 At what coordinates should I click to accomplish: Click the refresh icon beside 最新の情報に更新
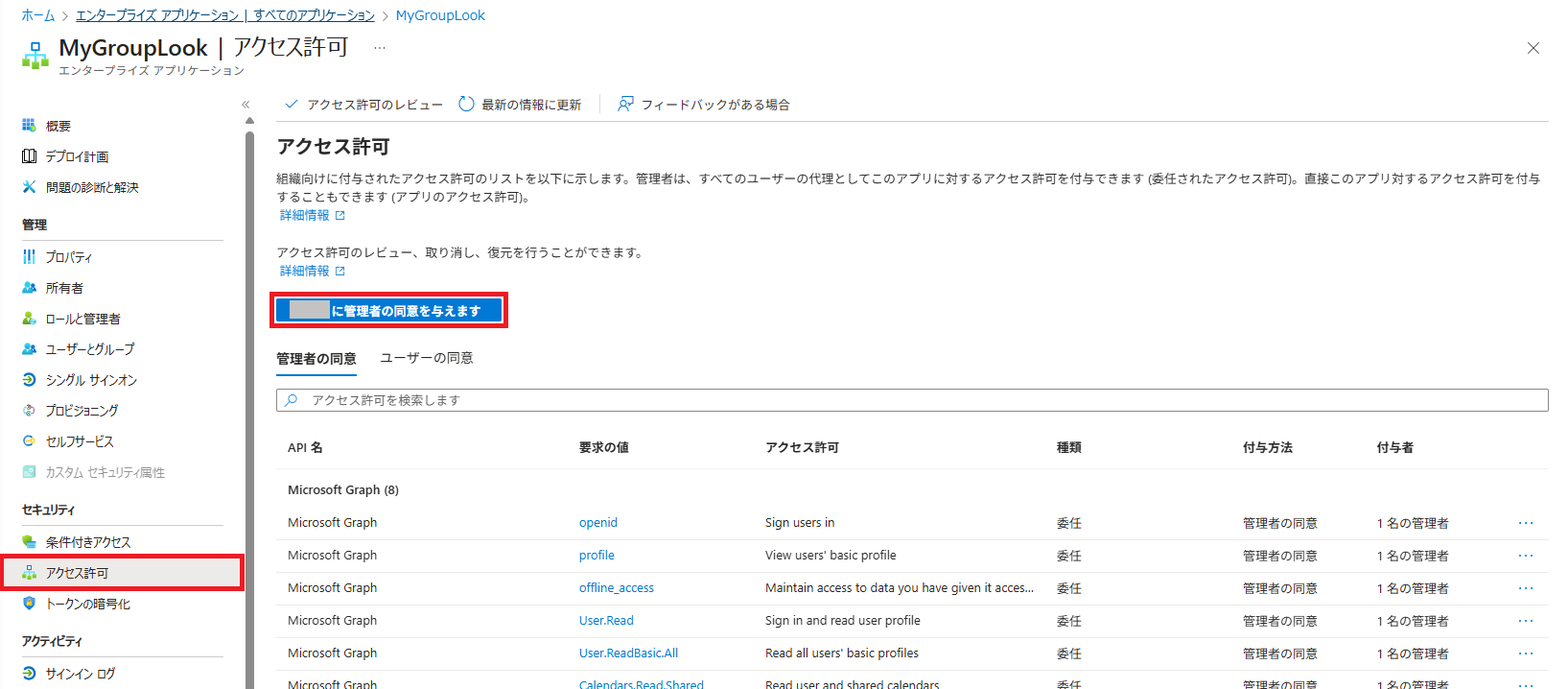(x=466, y=104)
